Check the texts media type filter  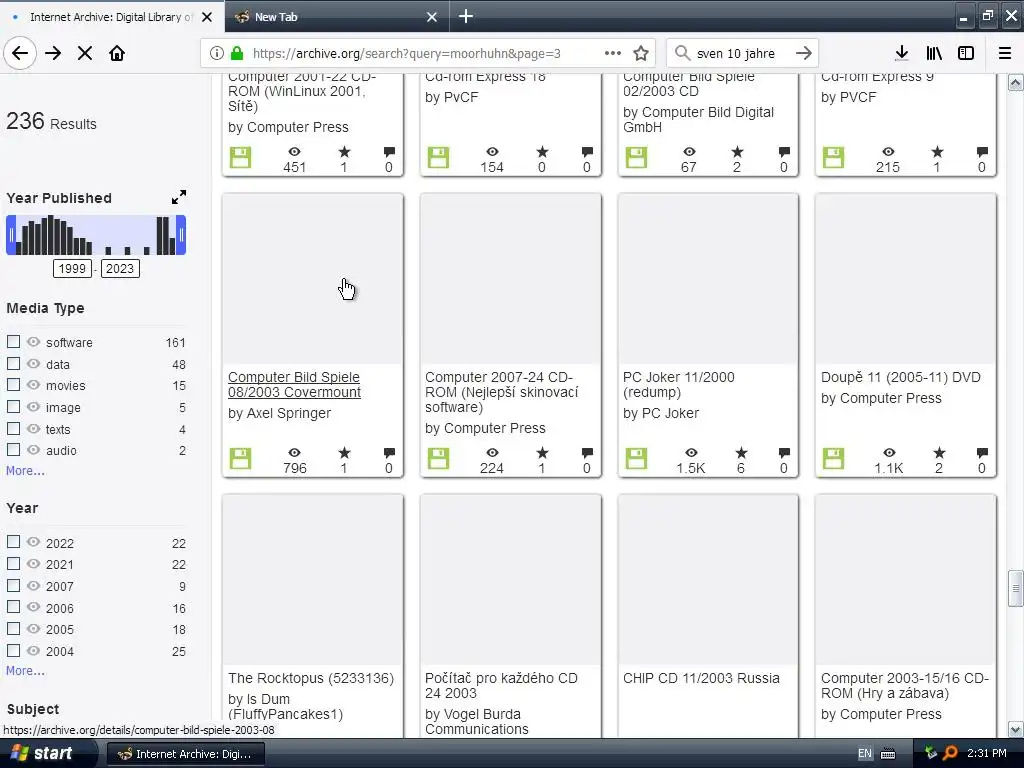(x=13, y=428)
